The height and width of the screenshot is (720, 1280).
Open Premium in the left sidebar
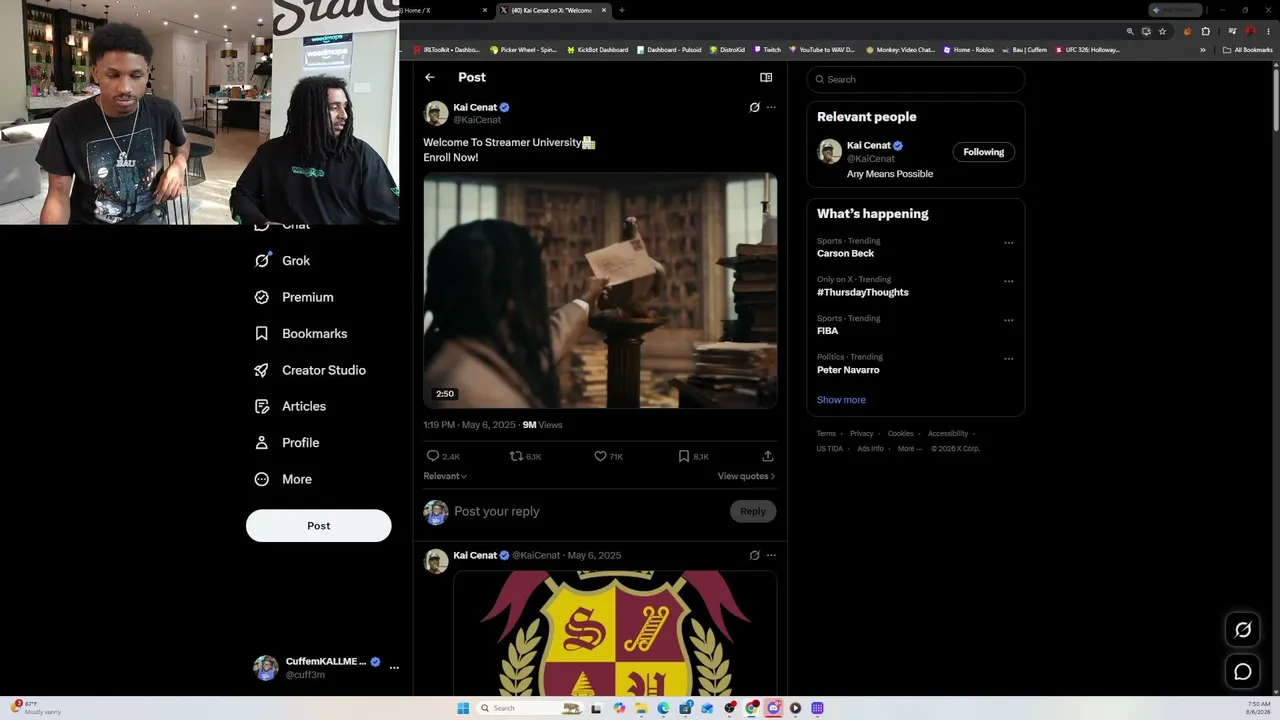click(x=294, y=297)
